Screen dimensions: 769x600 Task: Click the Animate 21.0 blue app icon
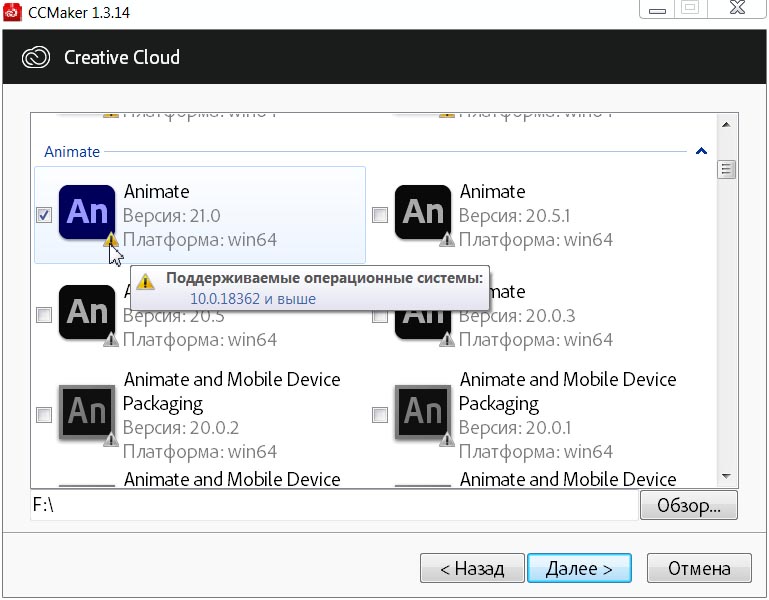tap(87, 212)
